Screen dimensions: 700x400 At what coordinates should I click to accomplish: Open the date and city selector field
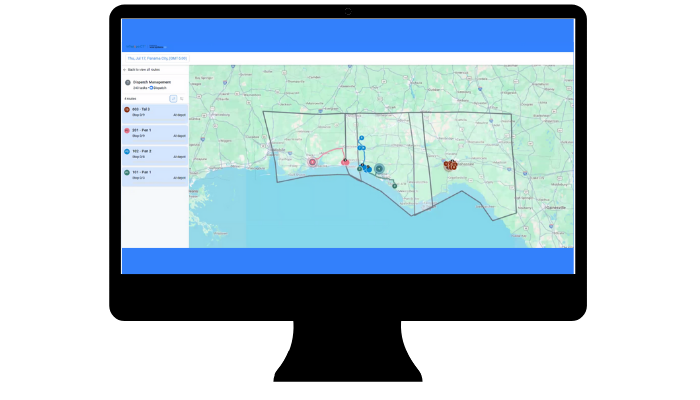(157, 58)
